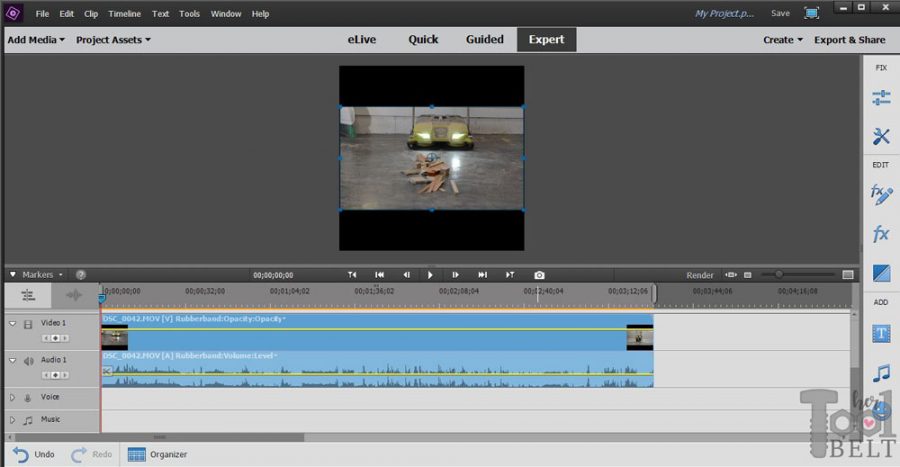
Task: Collapse the Video 1 track
Action: point(13,324)
